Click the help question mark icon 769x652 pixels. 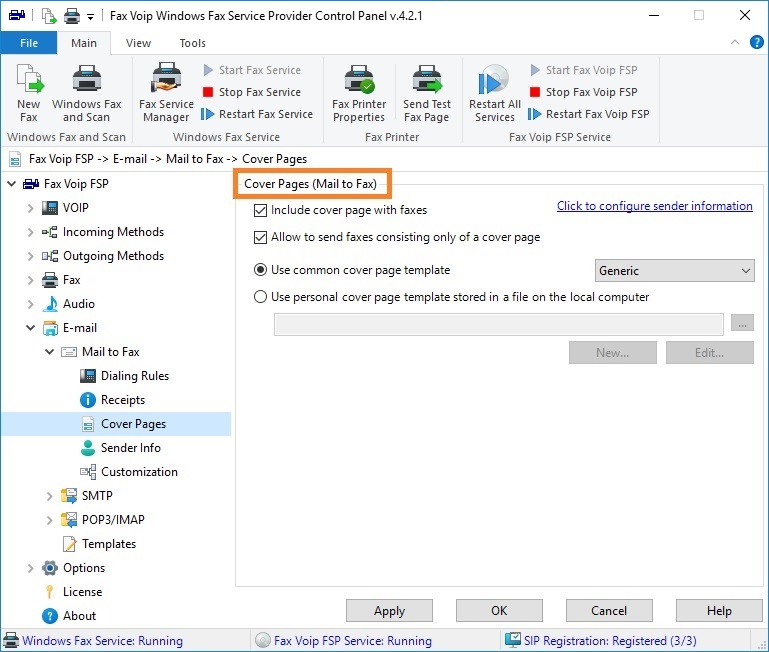point(756,43)
